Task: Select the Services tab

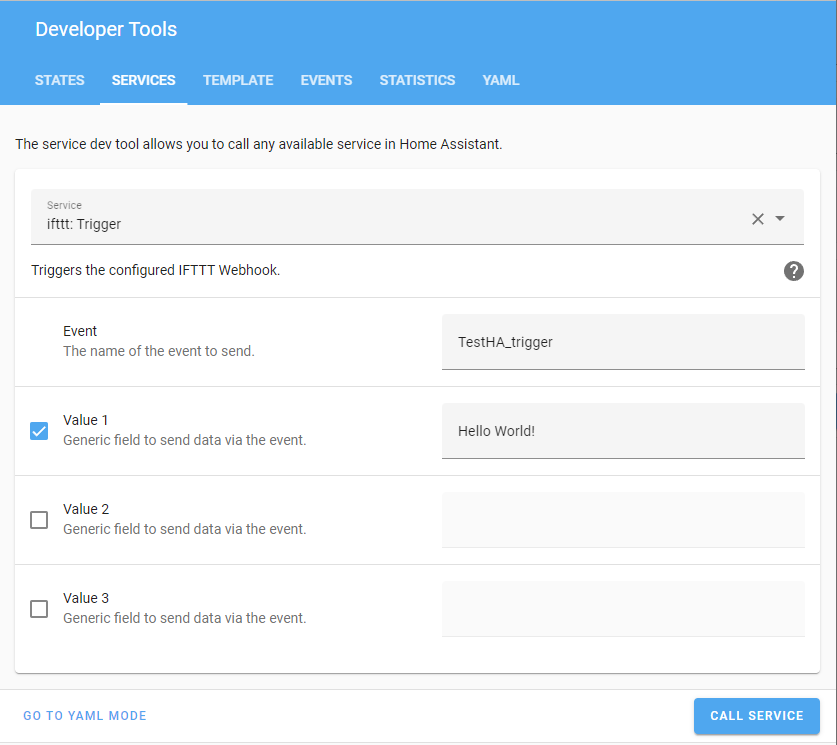Action: (143, 80)
